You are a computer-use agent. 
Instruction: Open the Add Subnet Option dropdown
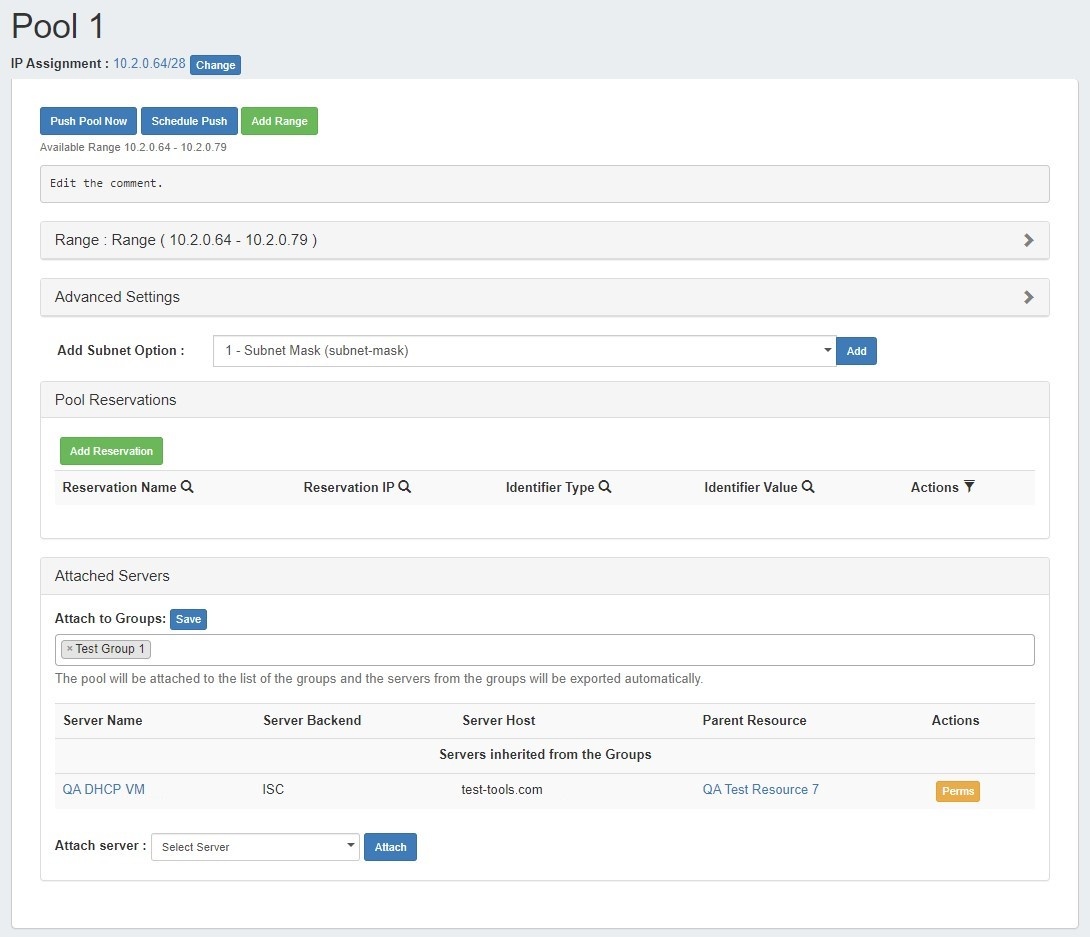pyautogui.click(x=524, y=351)
